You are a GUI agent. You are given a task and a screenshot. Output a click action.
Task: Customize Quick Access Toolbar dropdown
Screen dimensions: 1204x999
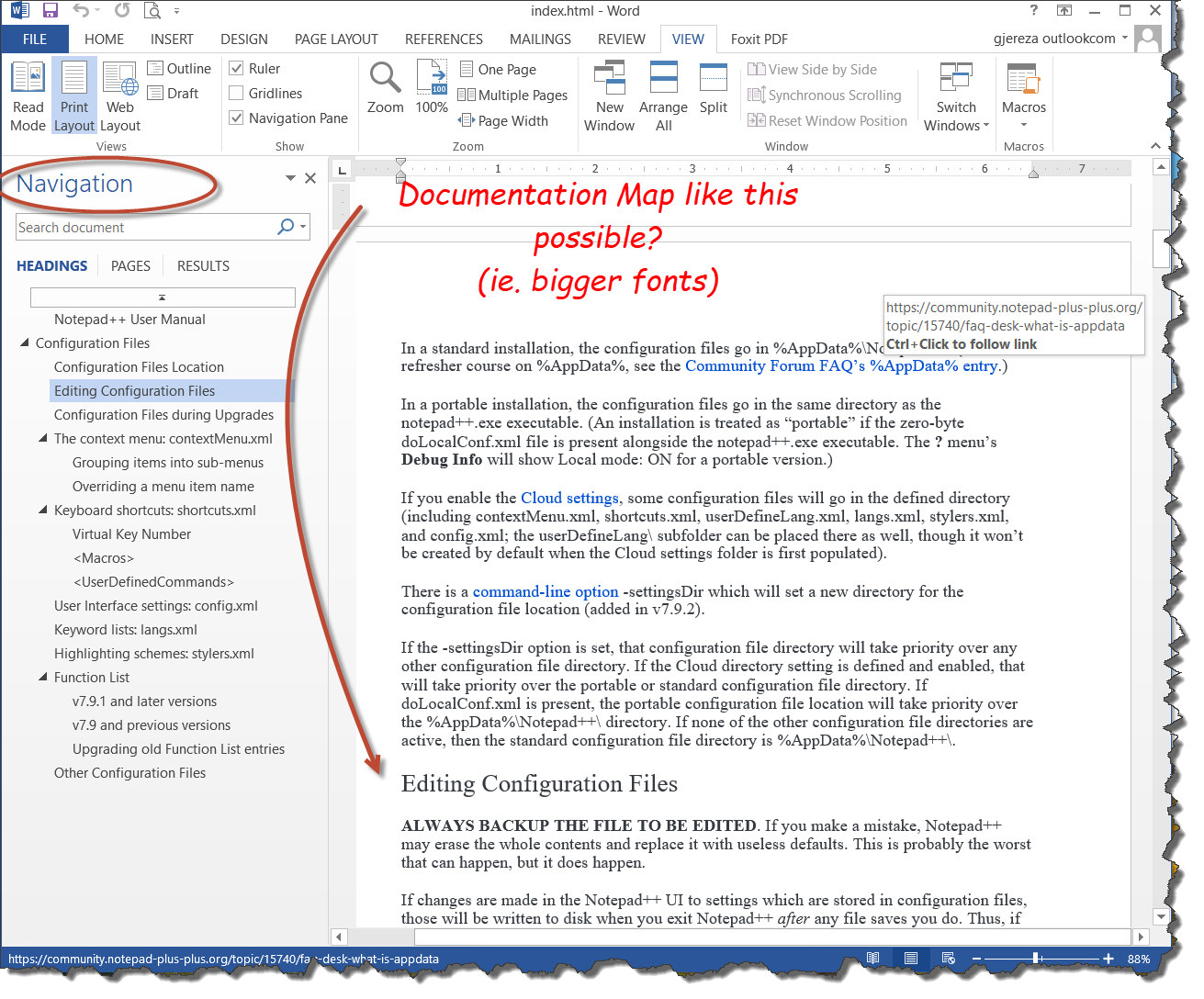pyautogui.click(x=176, y=11)
